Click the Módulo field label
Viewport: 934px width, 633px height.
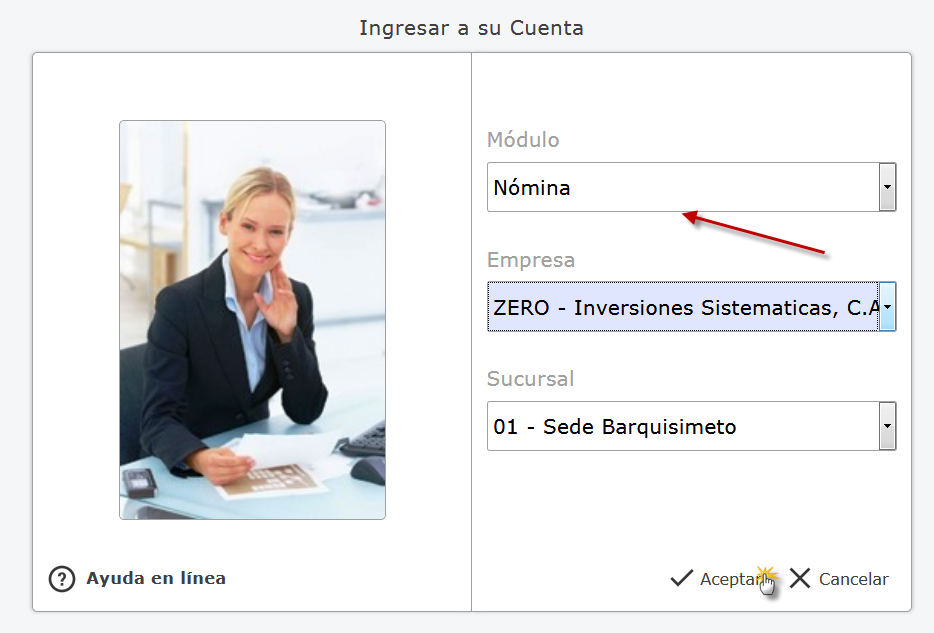coord(523,140)
